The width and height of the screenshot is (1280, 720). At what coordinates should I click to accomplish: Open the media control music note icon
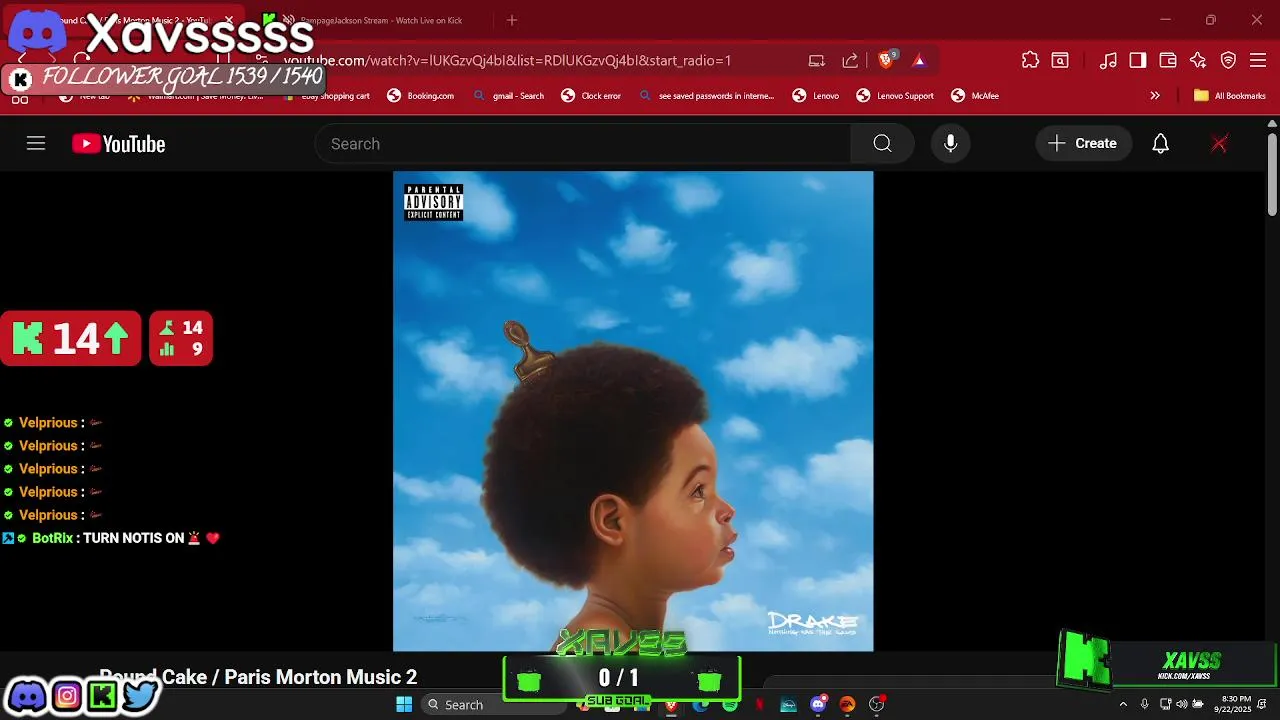tap(1108, 60)
